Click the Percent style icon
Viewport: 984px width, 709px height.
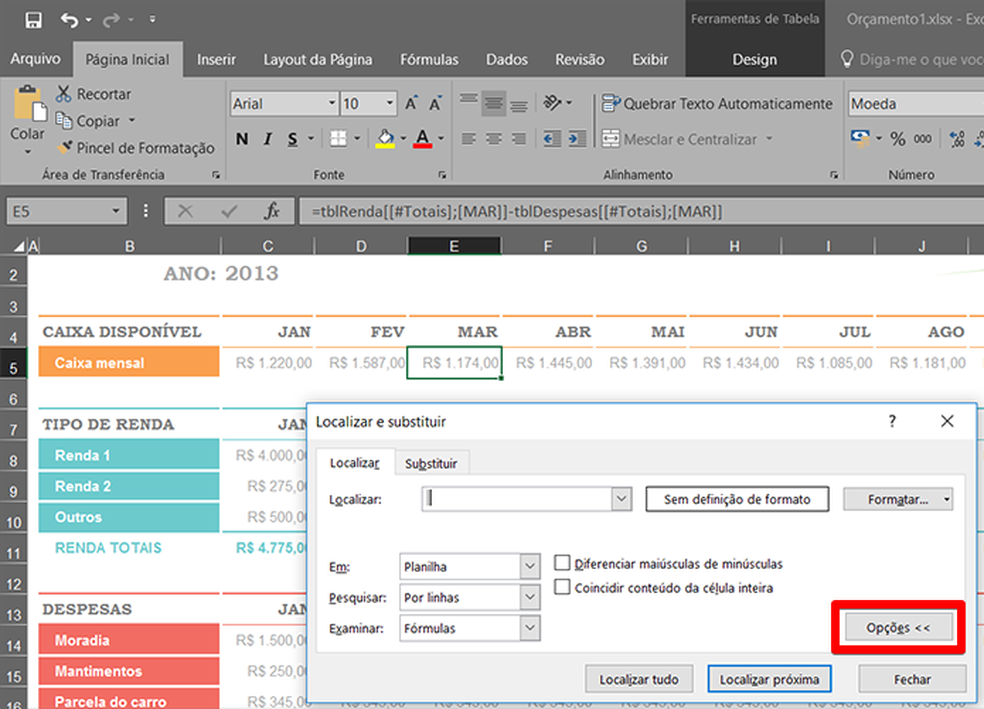pos(897,139)
